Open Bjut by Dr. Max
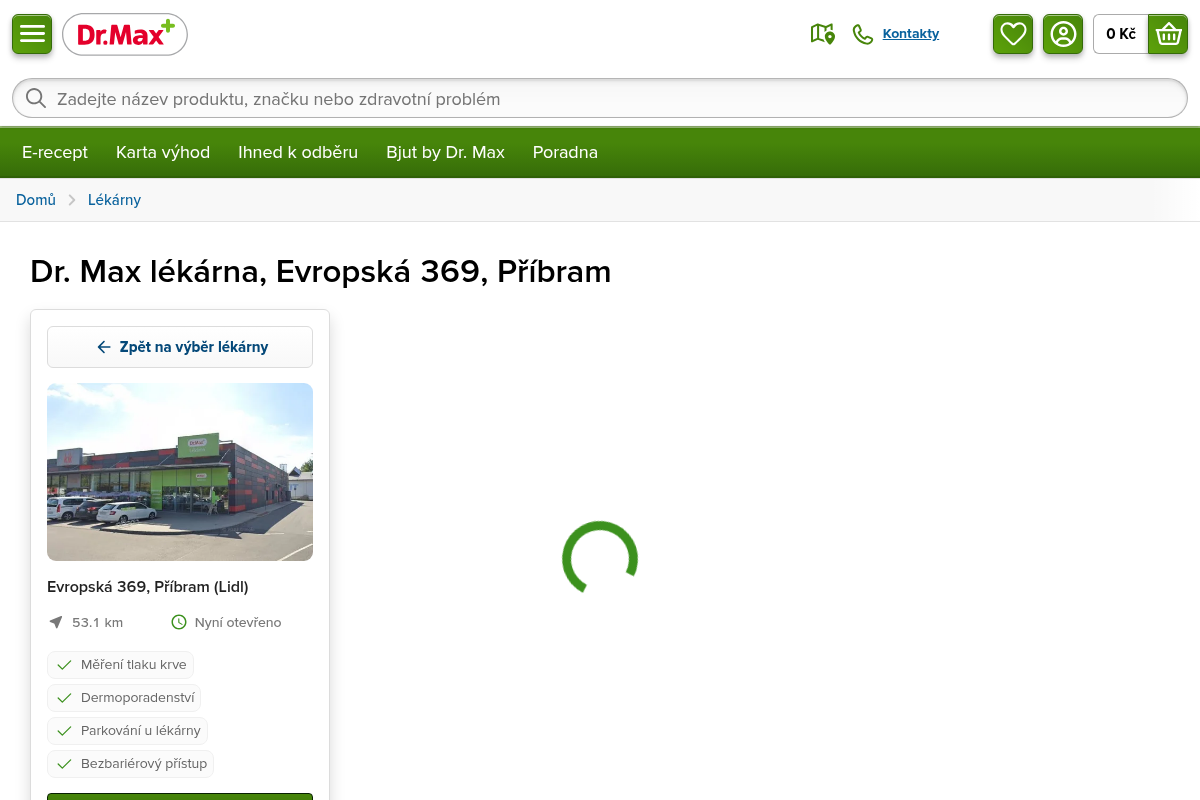 click(445, 152)
